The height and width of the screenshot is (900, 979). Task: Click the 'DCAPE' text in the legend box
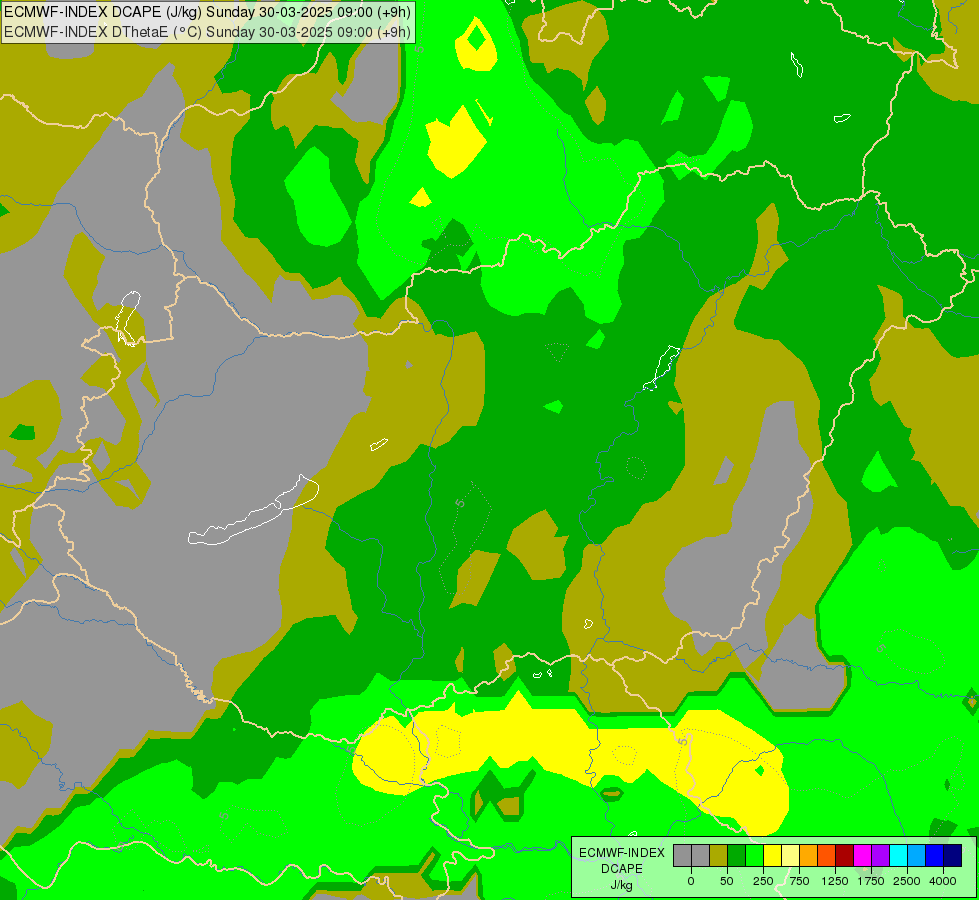point(622,869)
